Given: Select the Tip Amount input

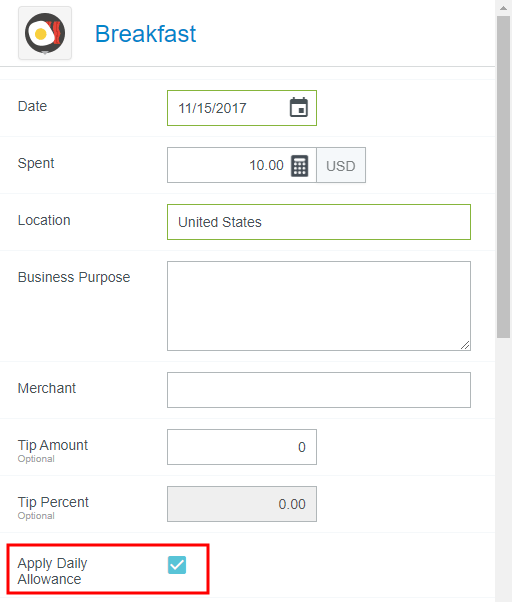Looking at the screenshot, I should tap(242, 447).
